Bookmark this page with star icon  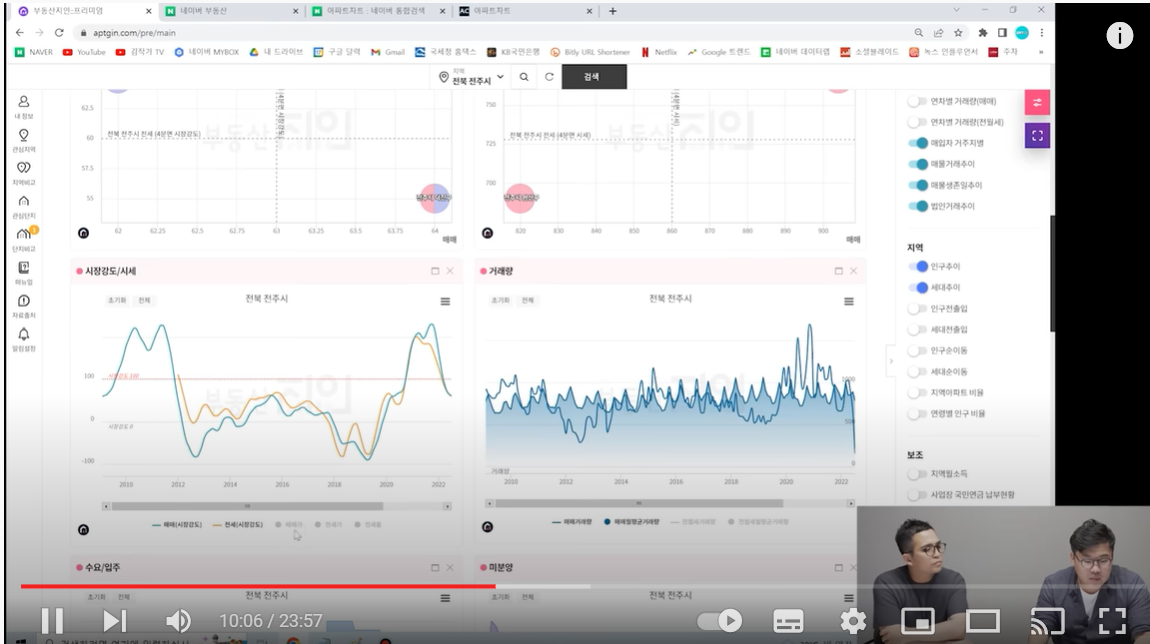pyautogui.click(x=958, y=33)
